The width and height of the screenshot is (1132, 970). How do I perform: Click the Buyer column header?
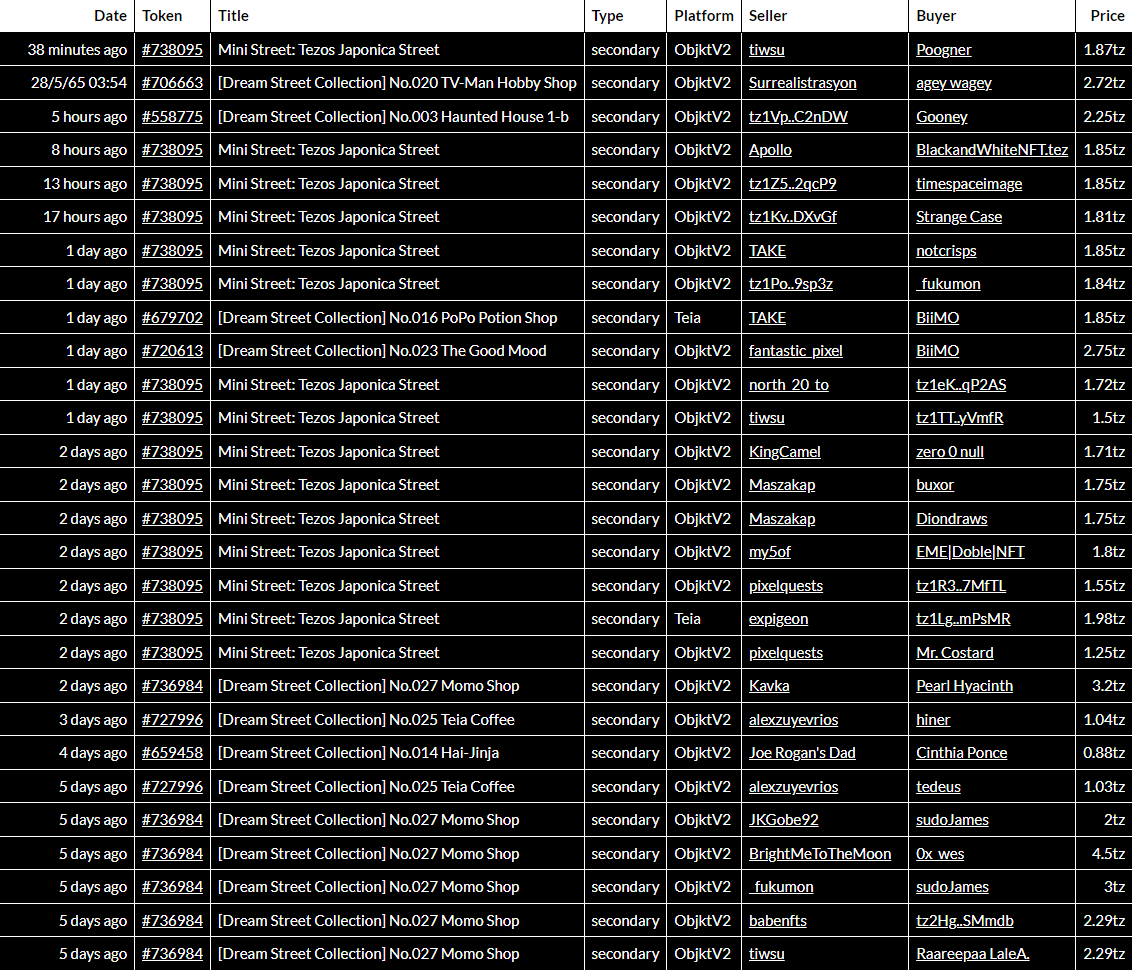pyautogui.click(x=936, y=16)
